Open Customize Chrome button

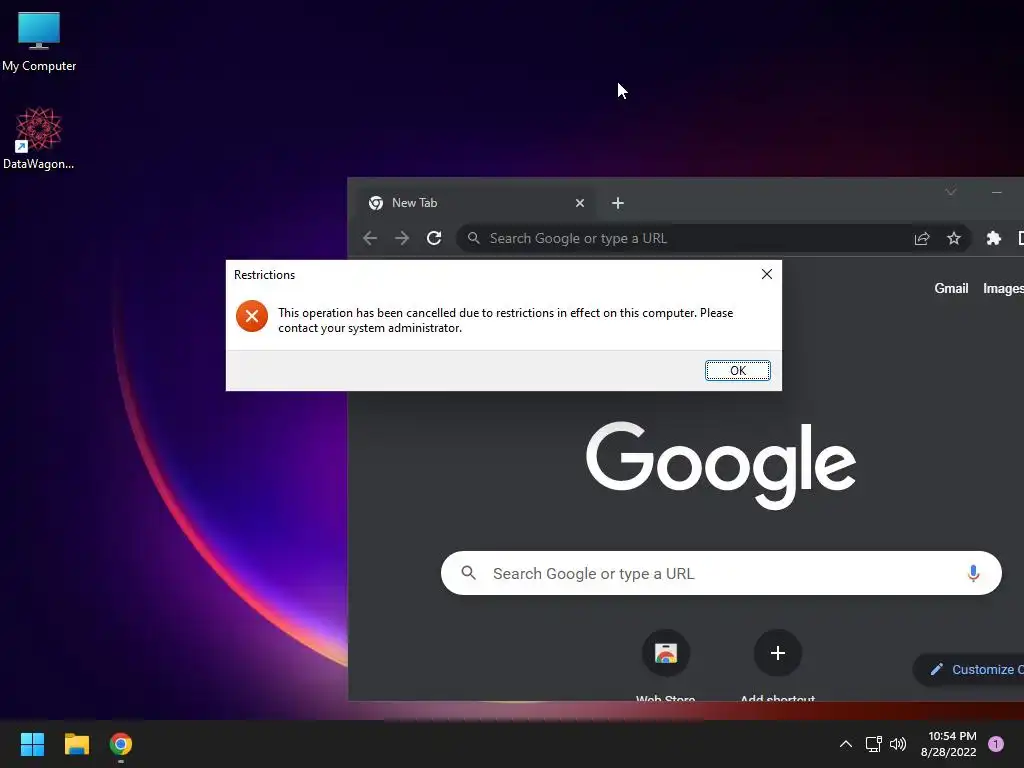point(969,669)
